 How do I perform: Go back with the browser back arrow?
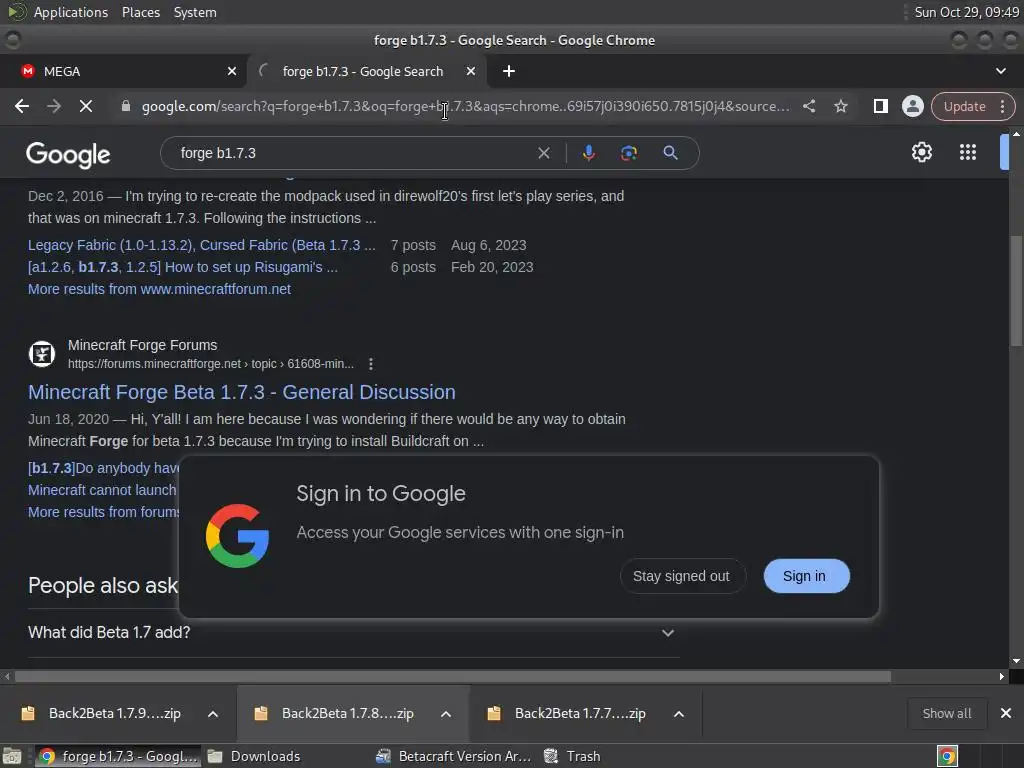point(22,106)
